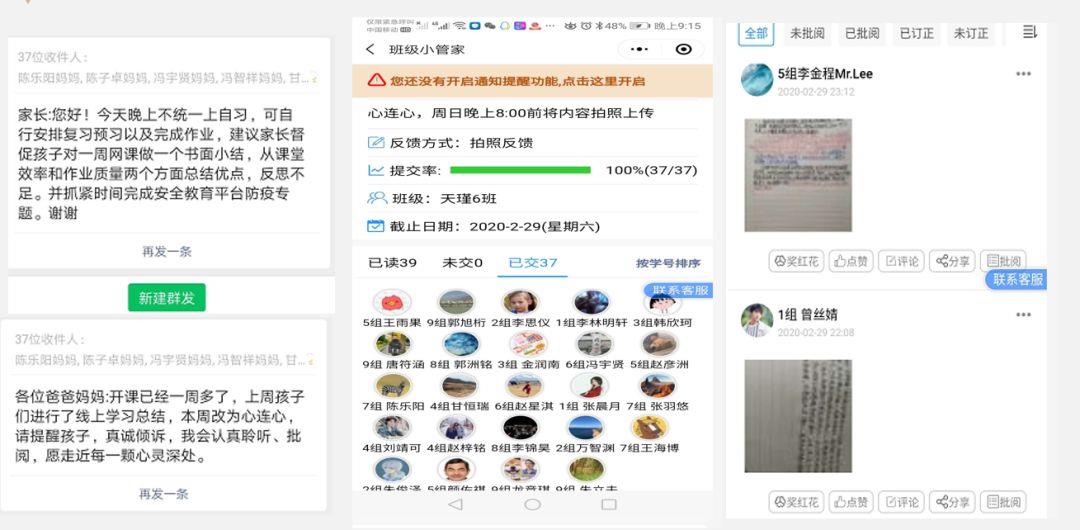Expand recipients list in first group message
1080x530 pixels.
(x=313, y=78)
